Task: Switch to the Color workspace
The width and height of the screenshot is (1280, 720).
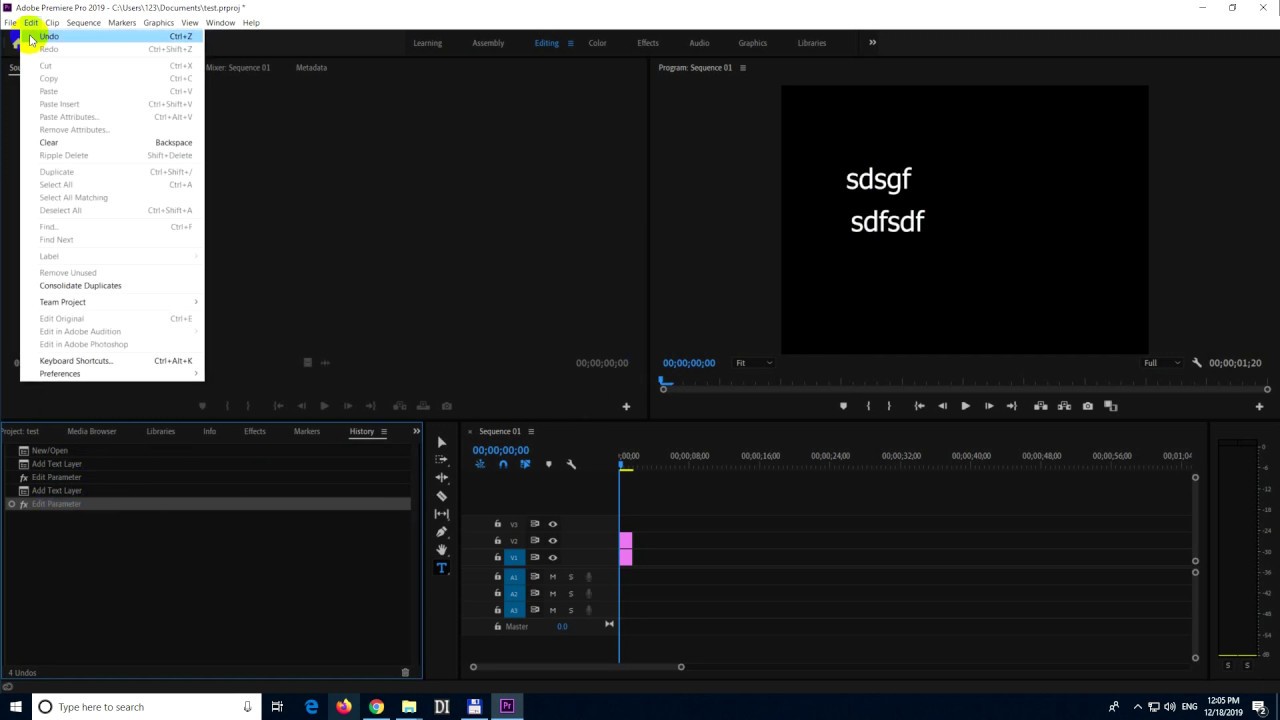Action: point(597,43)
